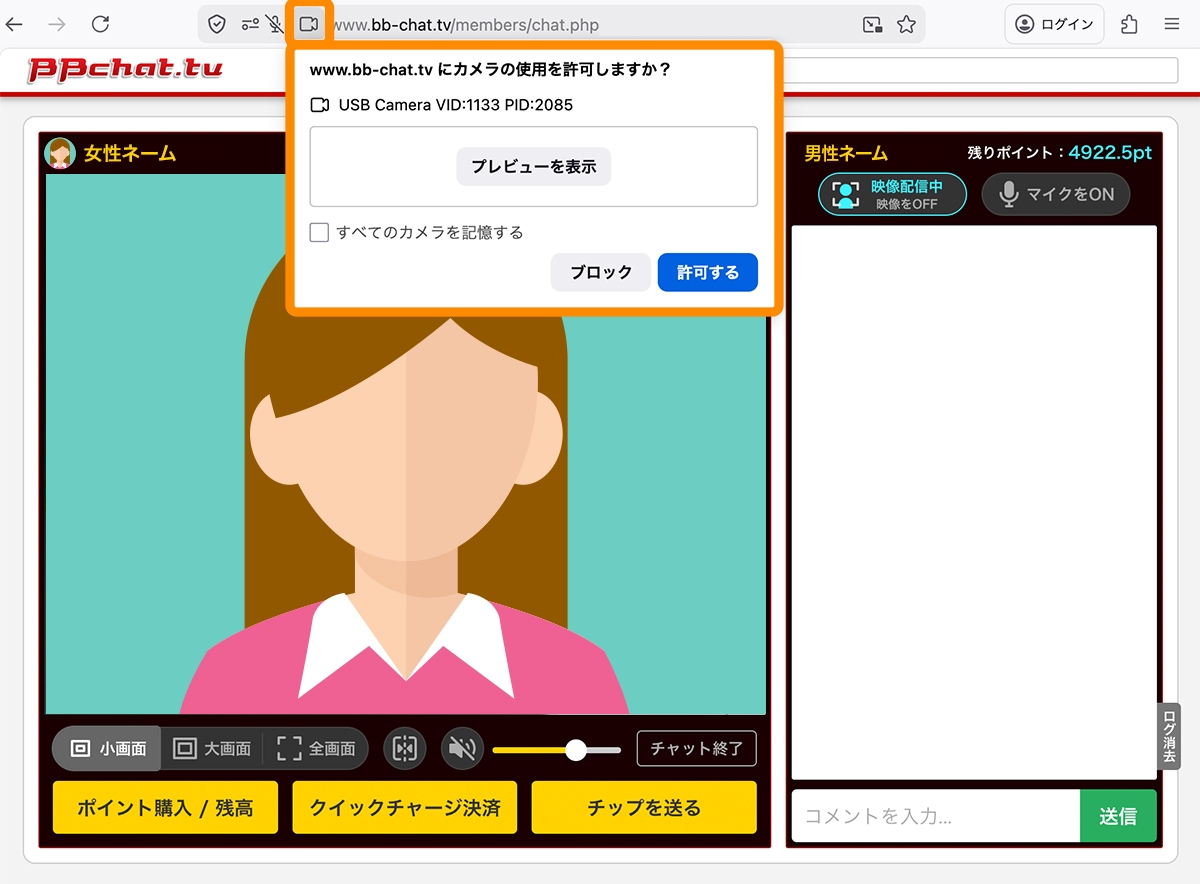Click the mirror video flip icon

[x=404, y=748]
